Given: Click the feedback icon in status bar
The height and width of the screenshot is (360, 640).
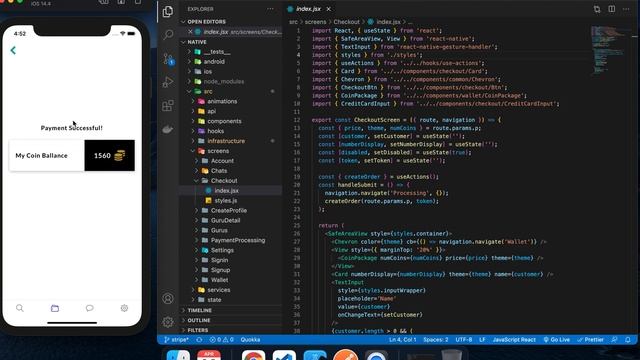Looking at the screenshot, I should (614, 340).
